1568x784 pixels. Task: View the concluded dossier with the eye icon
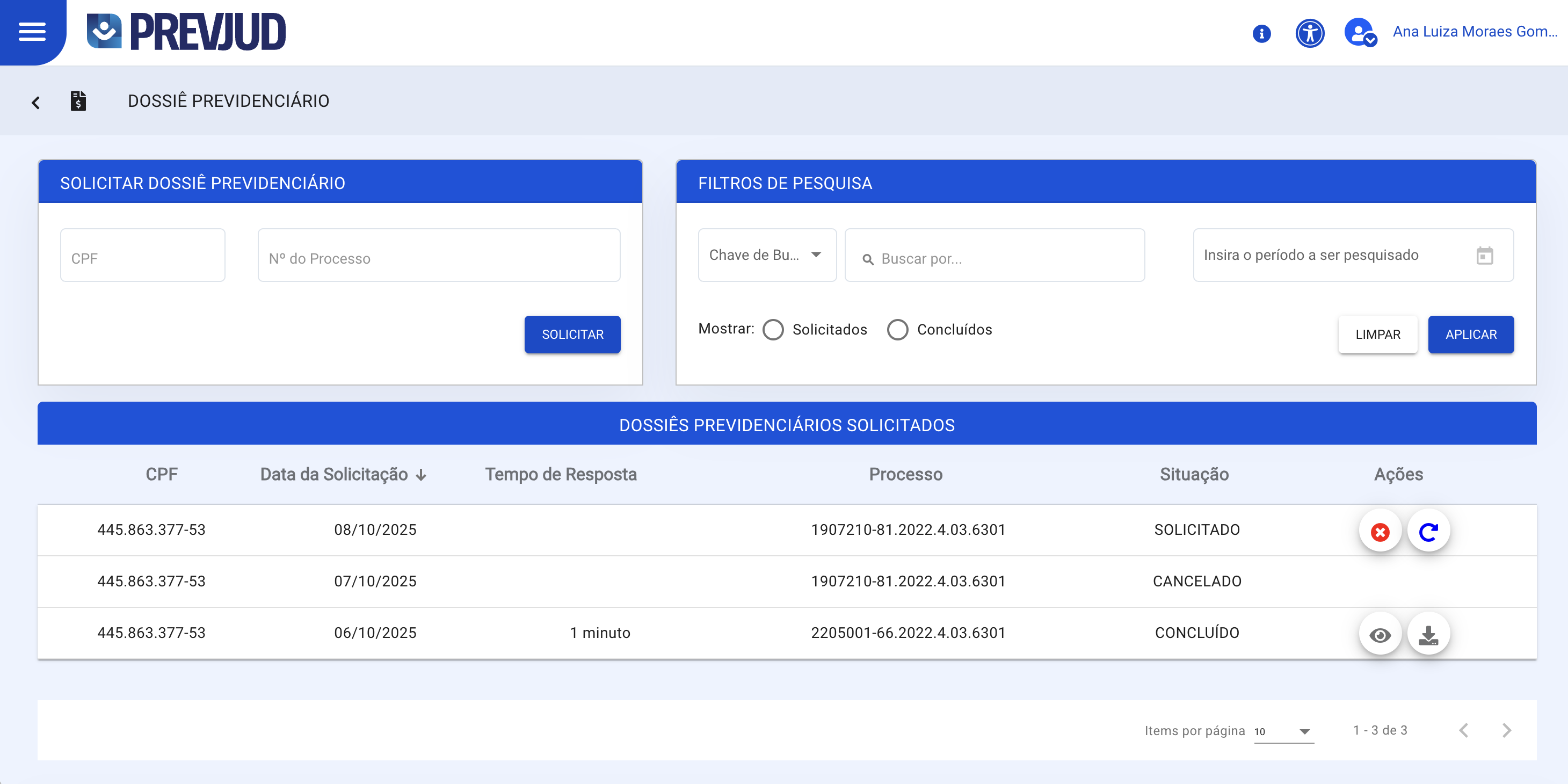coord(1380,635)
